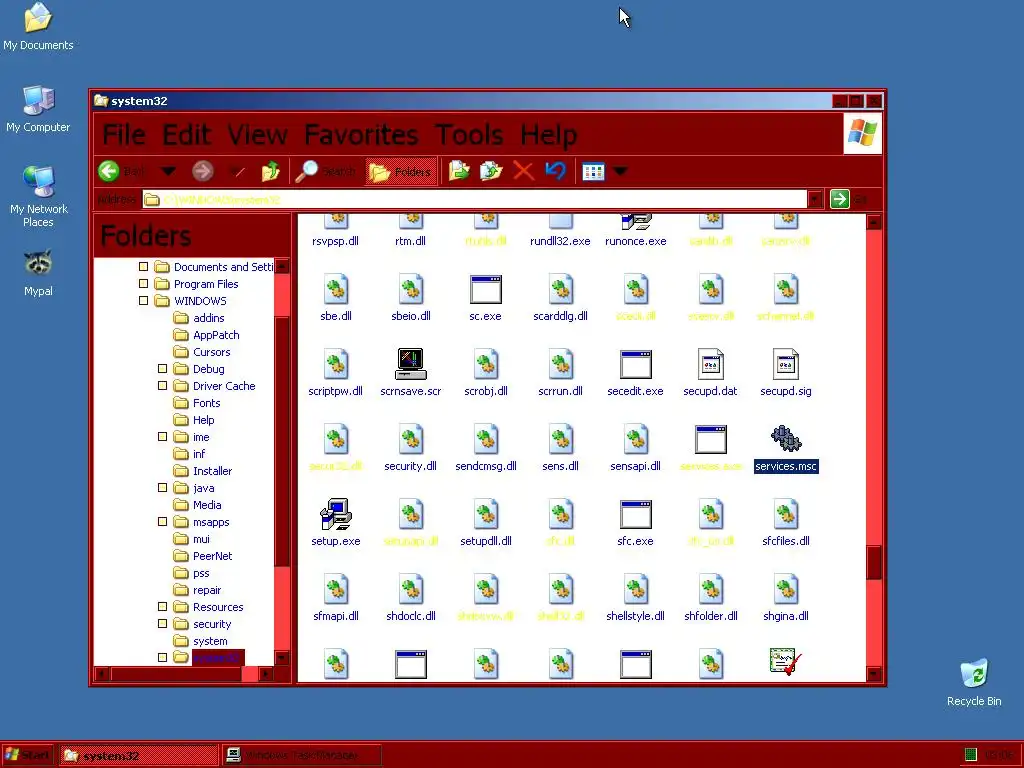Go up one folder level icon
Image resolution: width=1024 pixels, height=768 pixels.
click(270, 171)
